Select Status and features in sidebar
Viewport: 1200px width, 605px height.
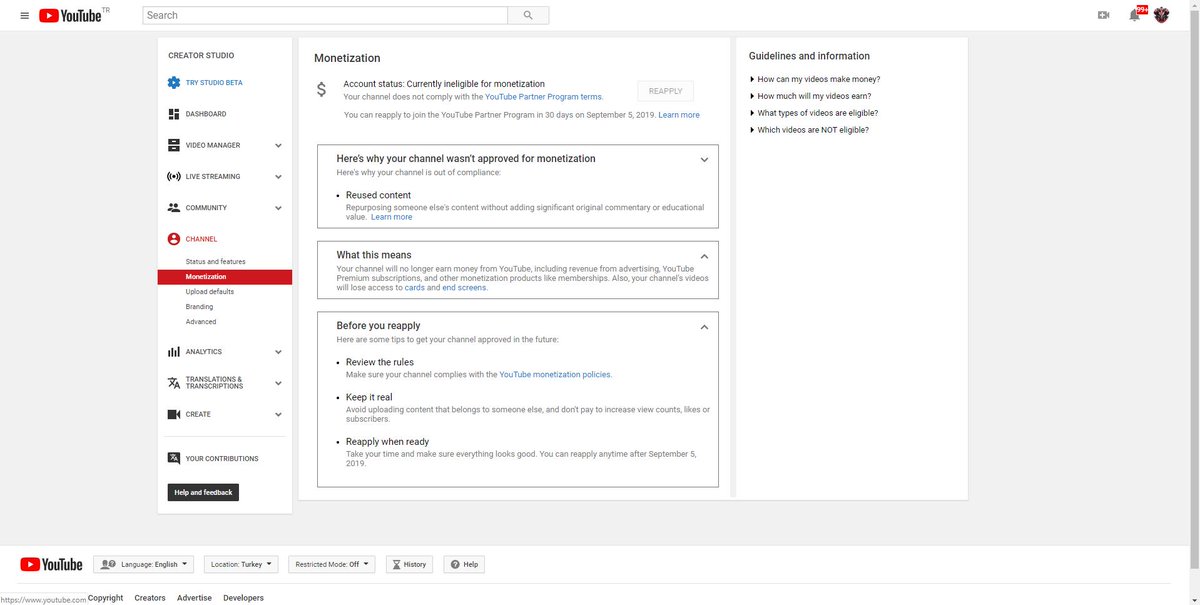pos(215,262)
